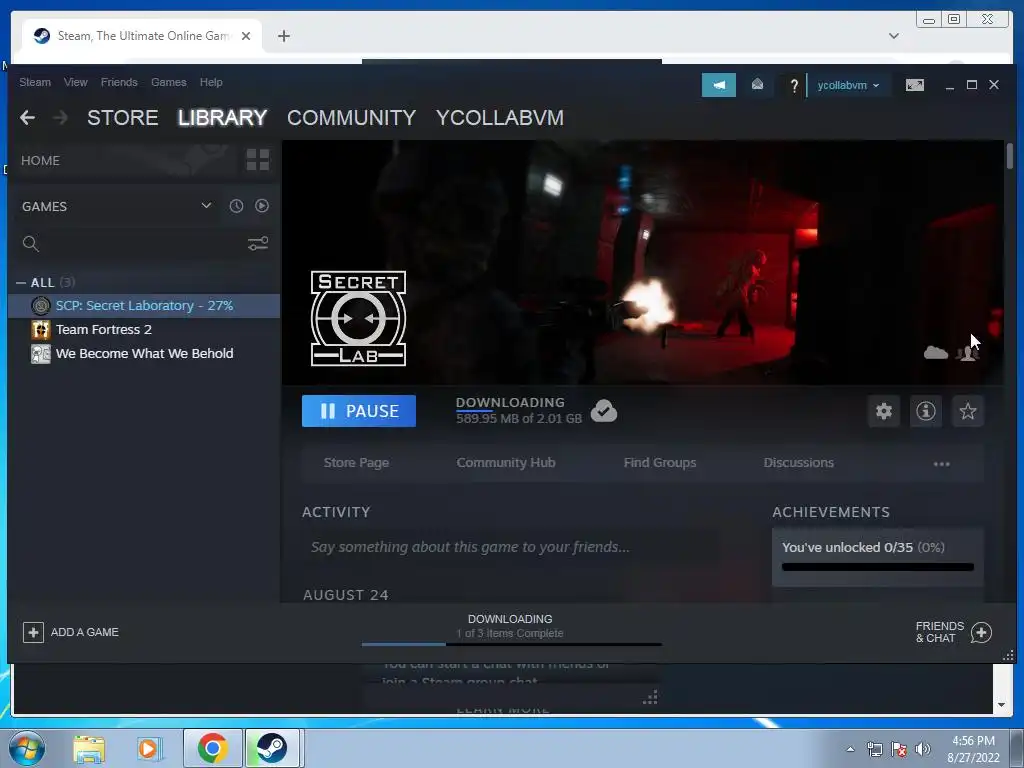This screenshot has width=1024, height=768.
Task: Click the achievements progress bar
Action: click(878, 567)
